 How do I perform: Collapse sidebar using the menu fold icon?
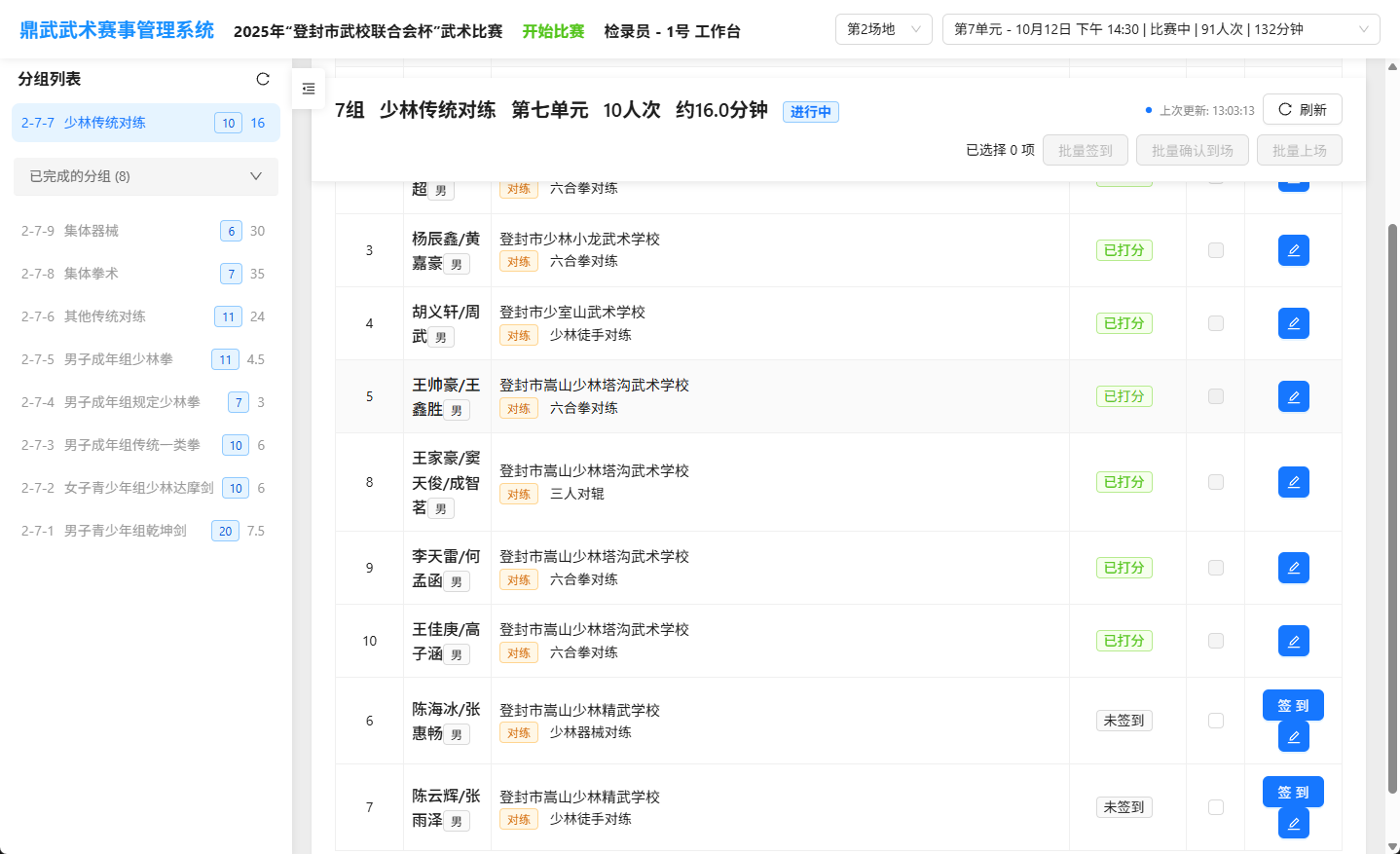click(x=309, y=89)
